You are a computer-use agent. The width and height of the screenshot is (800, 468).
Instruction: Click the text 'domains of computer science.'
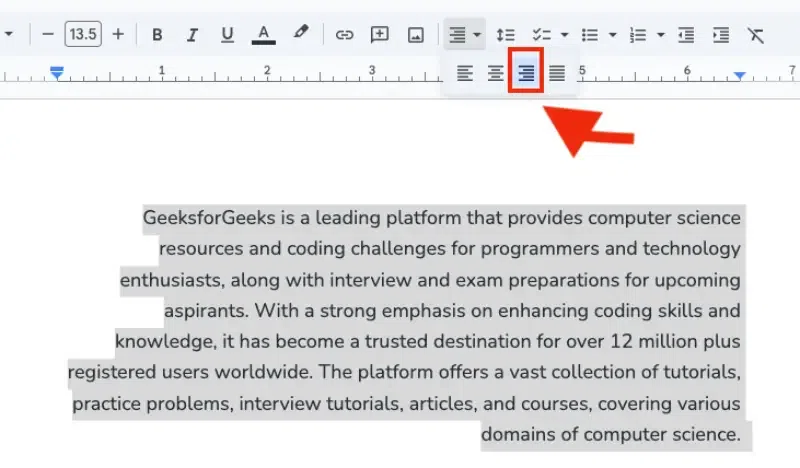(x=611, y=434)
